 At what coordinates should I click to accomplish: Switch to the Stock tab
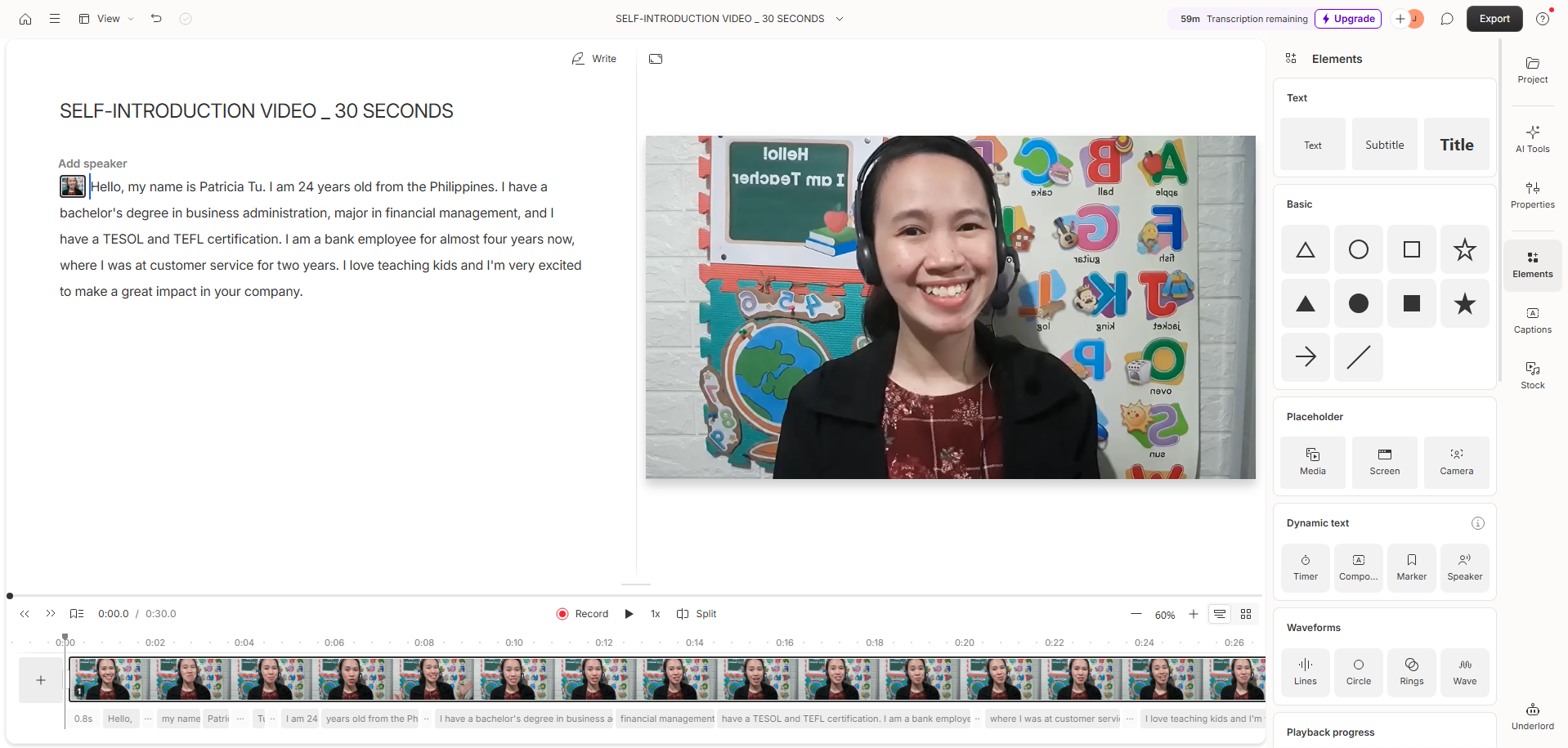(1532, 375)
